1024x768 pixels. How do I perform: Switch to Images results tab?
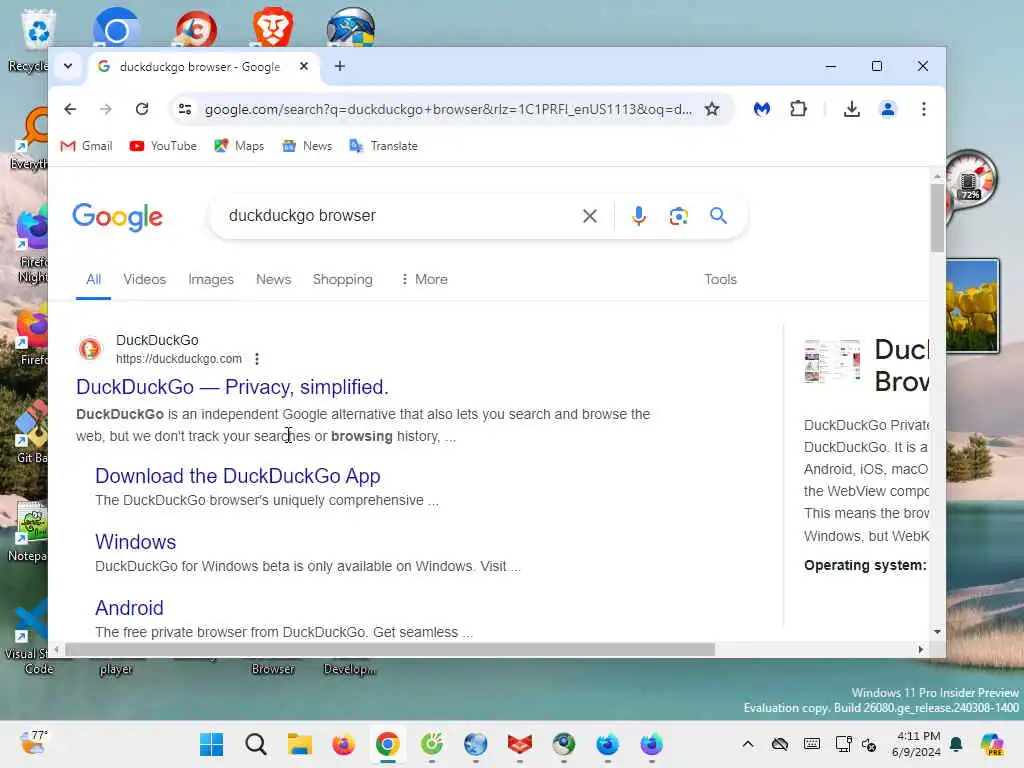210,280
